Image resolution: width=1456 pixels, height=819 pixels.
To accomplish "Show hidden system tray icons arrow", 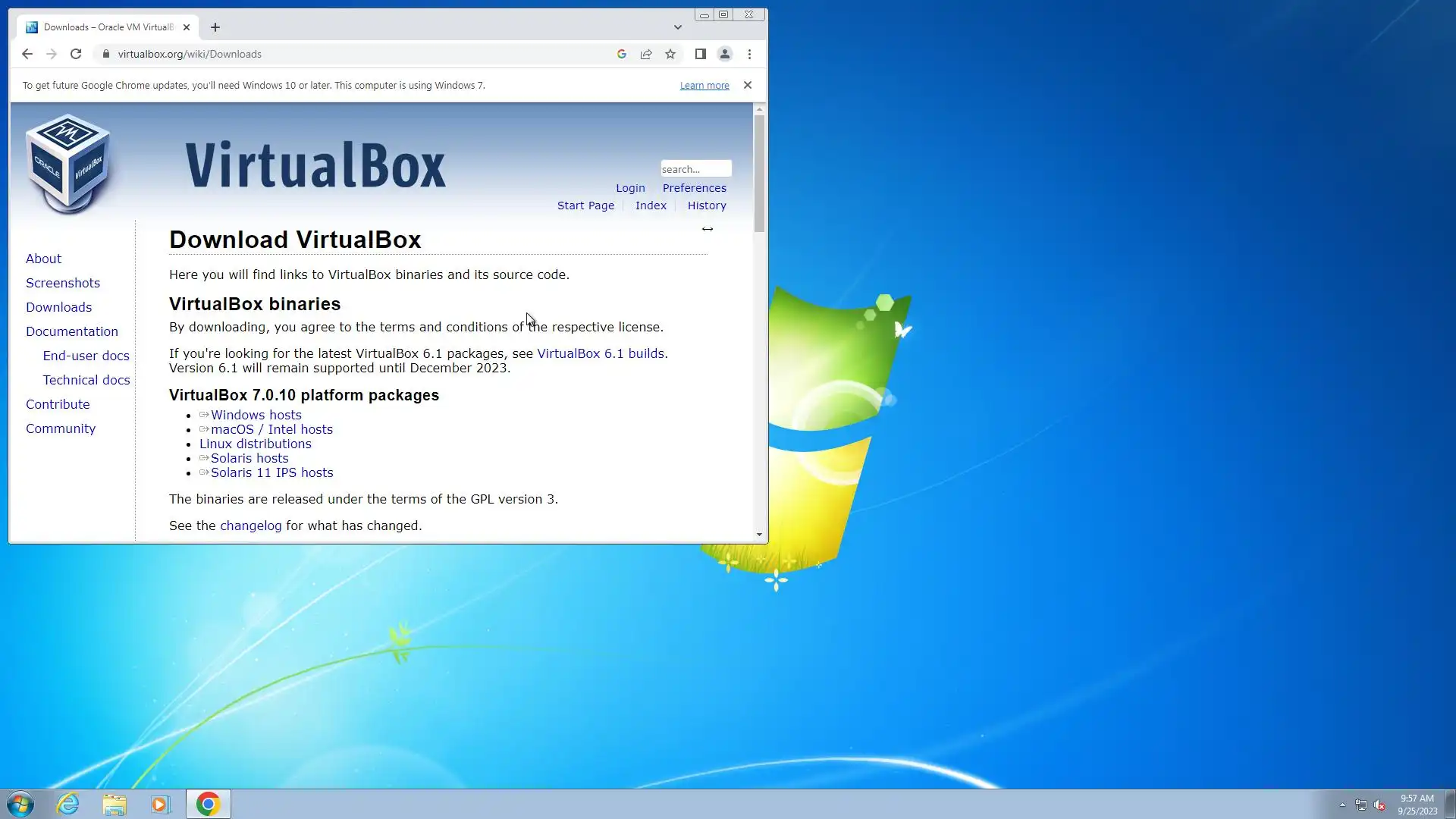I will 1342,805.
